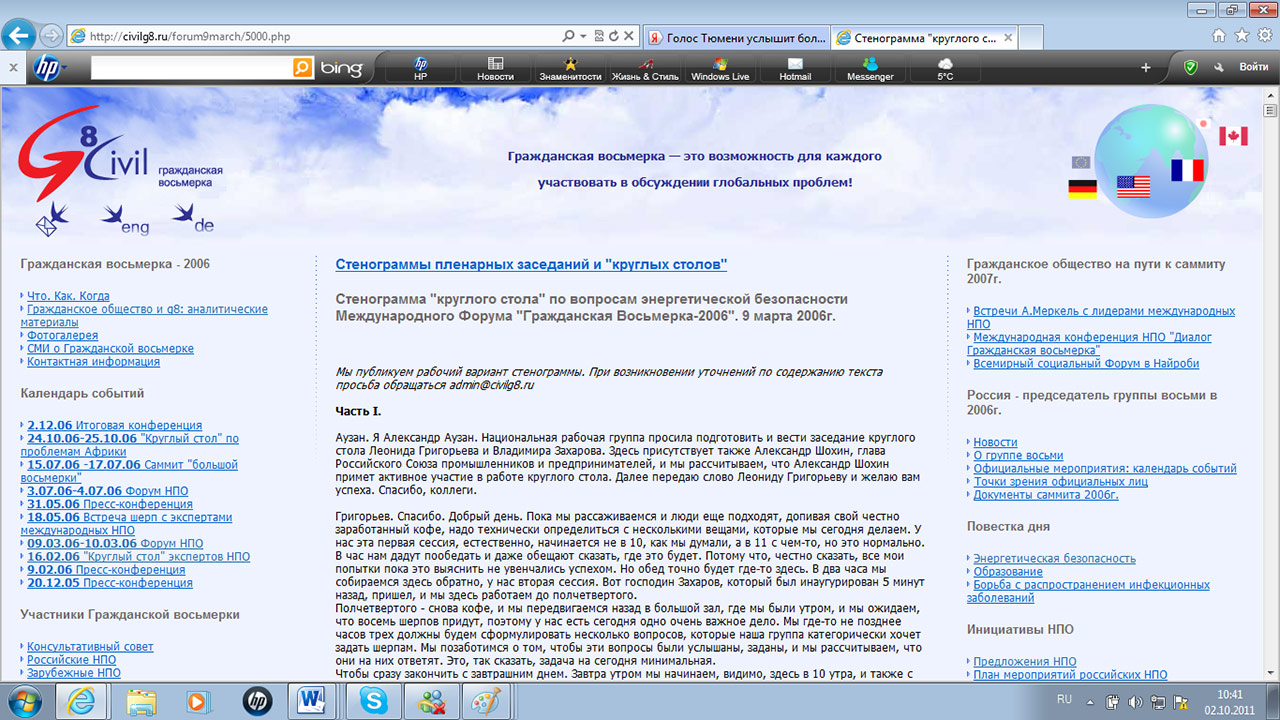Open browser Tools gear icon
The width and height of the screenshot is (1280, 720).
[1263, 35]
